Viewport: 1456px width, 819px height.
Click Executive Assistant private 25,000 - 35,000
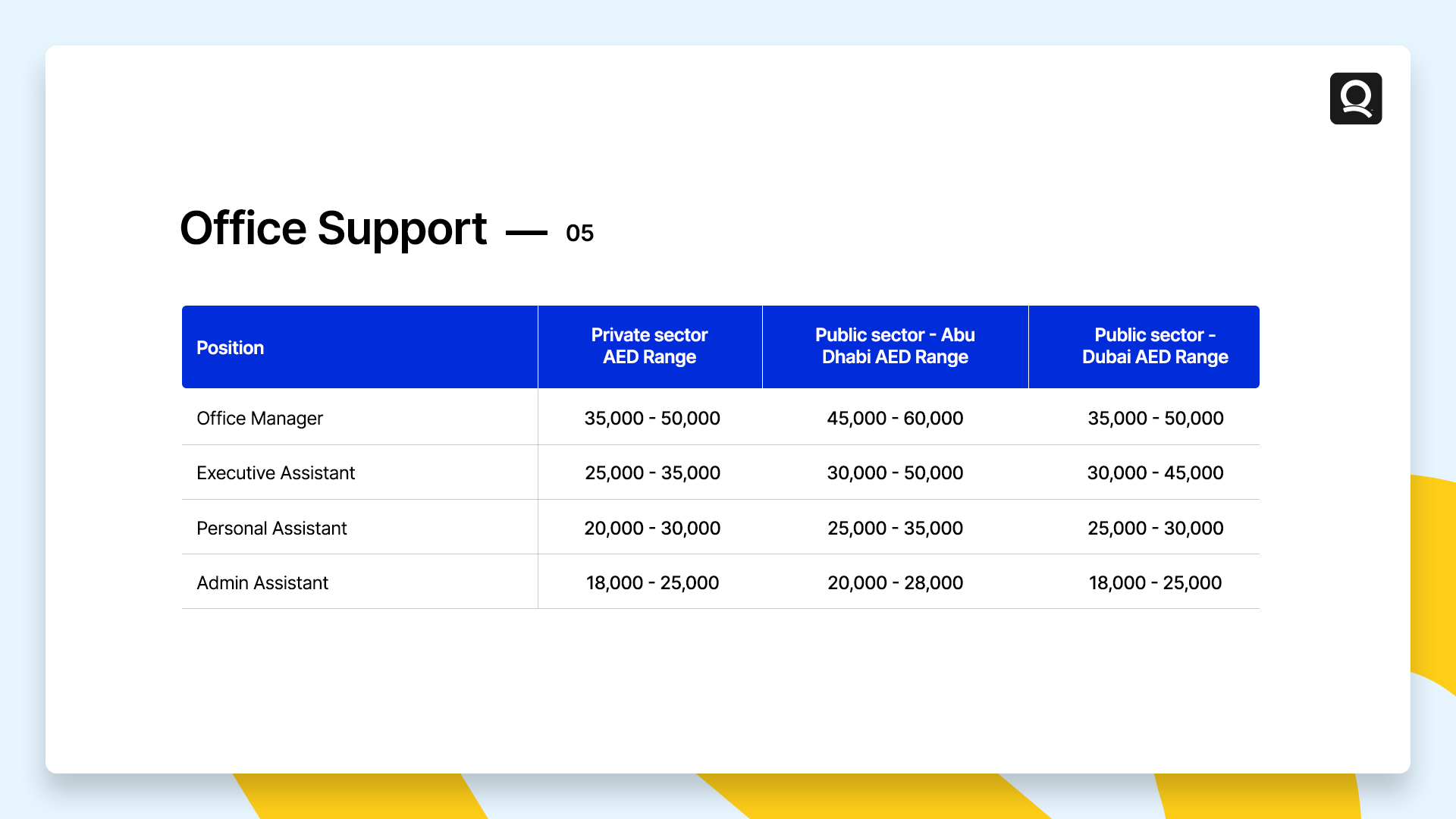[x=652, y=472]
